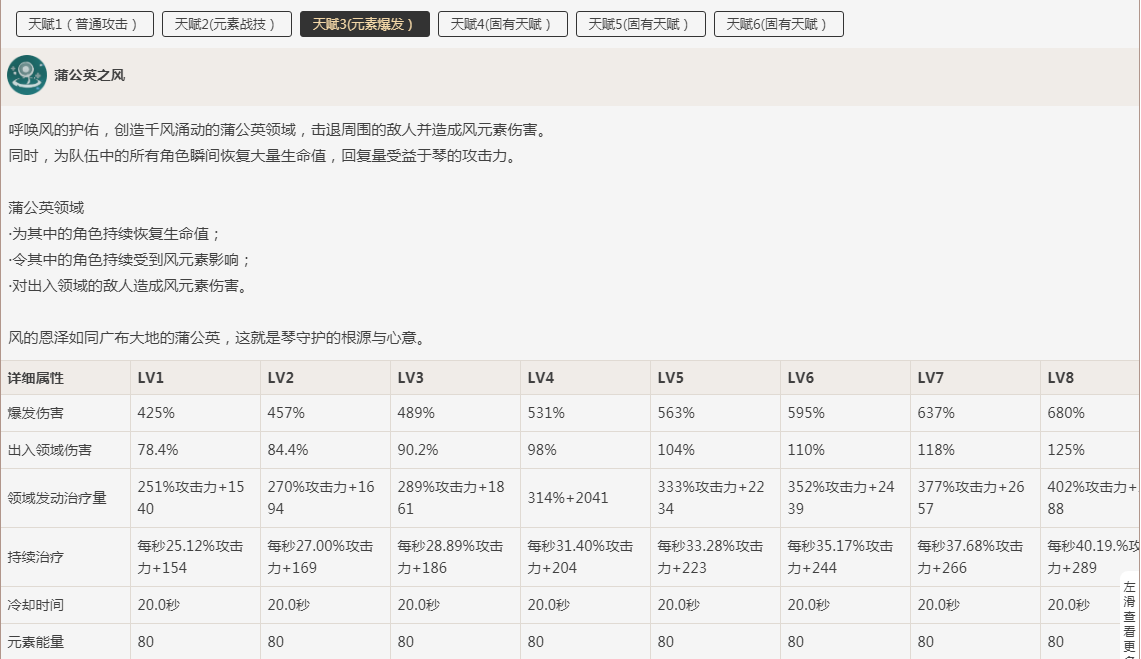Select the 天赋3(元素爆发) tab
This screenshot has width=1141, height=659.
[x=364, y=24]
